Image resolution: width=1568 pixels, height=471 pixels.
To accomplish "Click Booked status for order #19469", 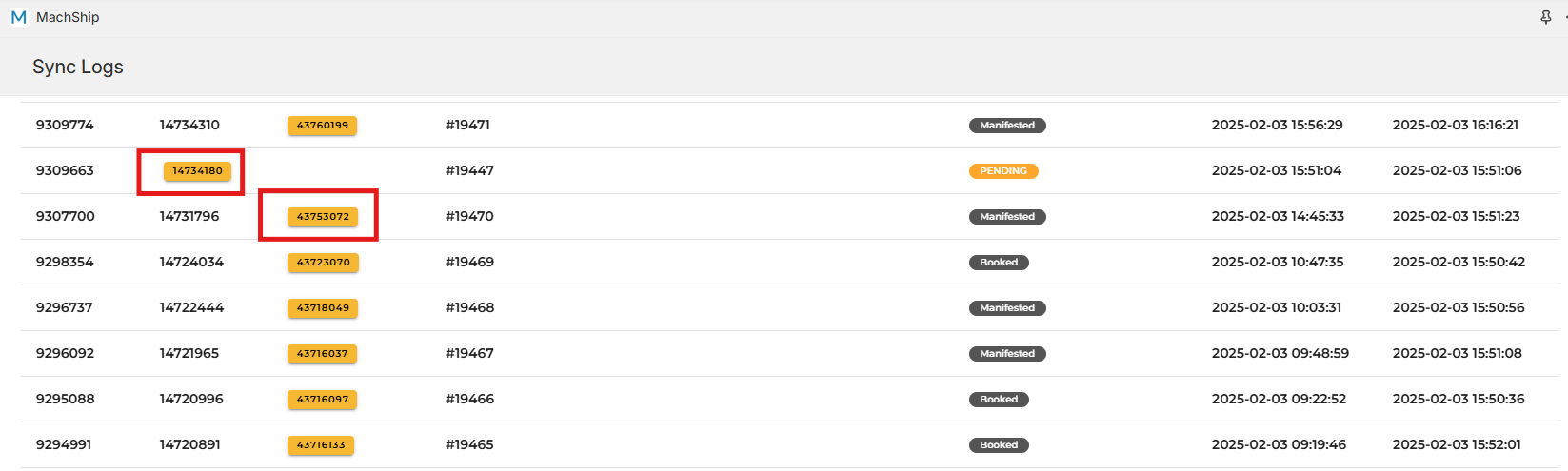I will [x=999, y=263].
